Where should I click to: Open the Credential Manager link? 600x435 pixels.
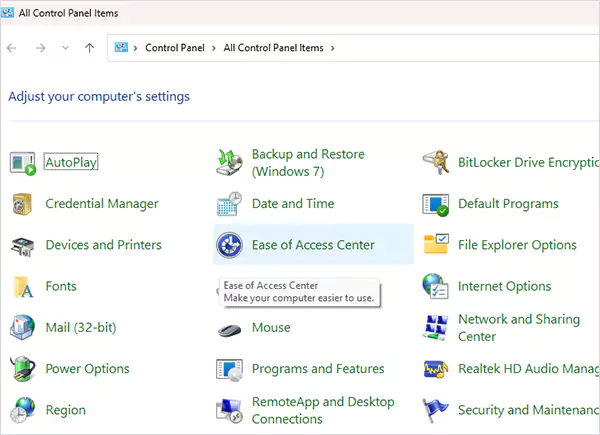(x=102, y=204)
